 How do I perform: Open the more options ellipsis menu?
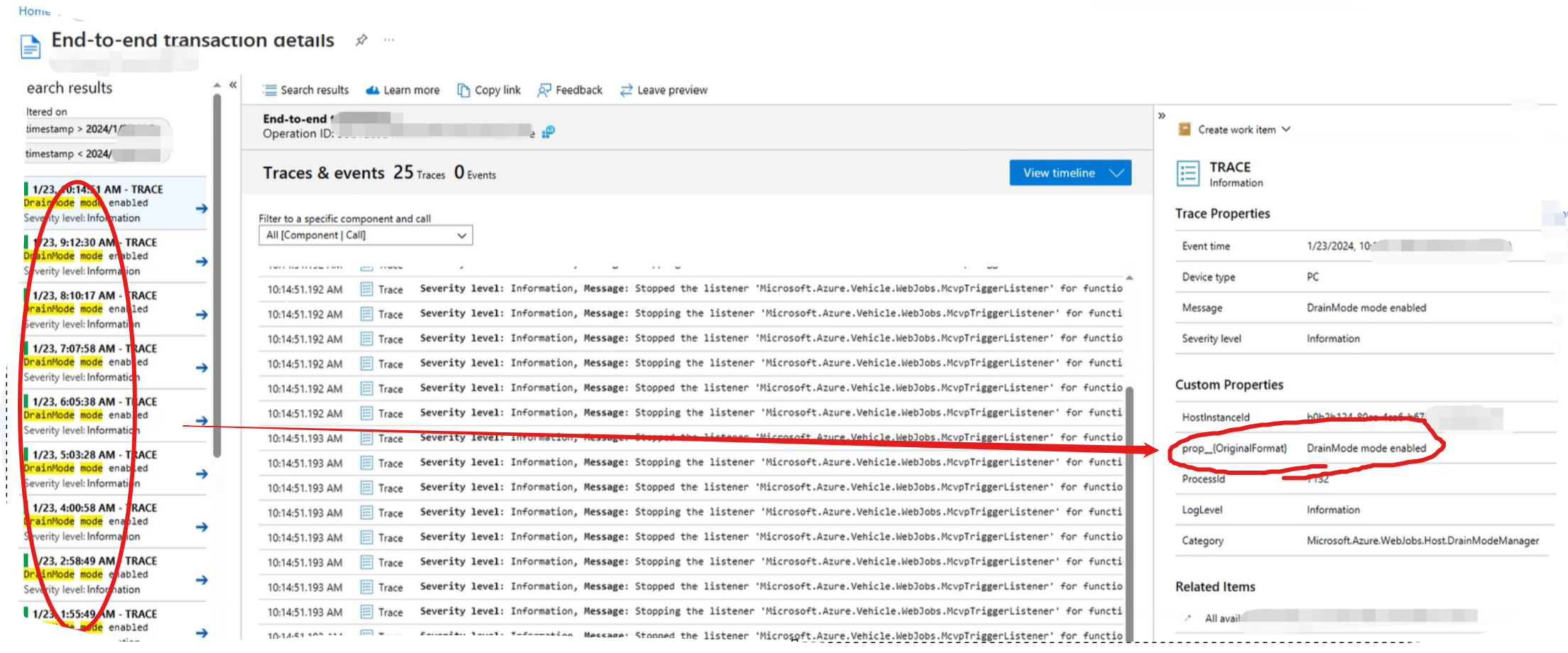389,40
